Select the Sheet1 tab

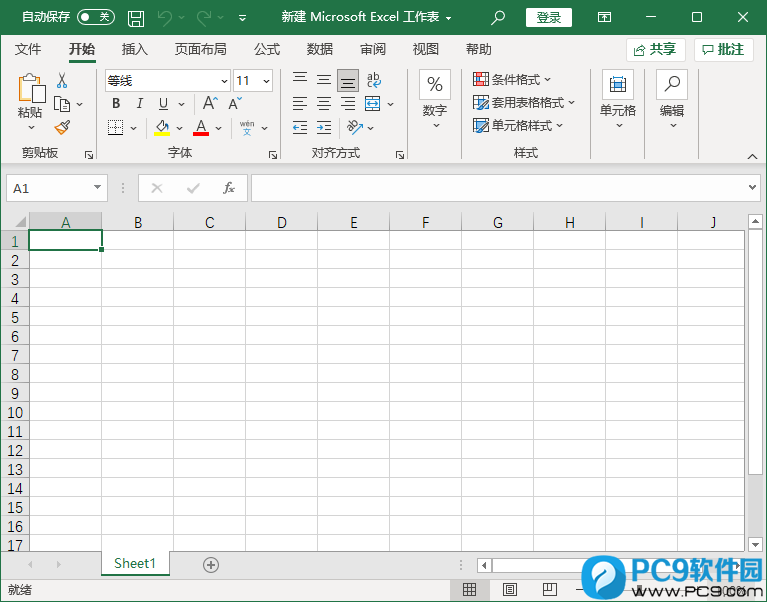[135, 563]
